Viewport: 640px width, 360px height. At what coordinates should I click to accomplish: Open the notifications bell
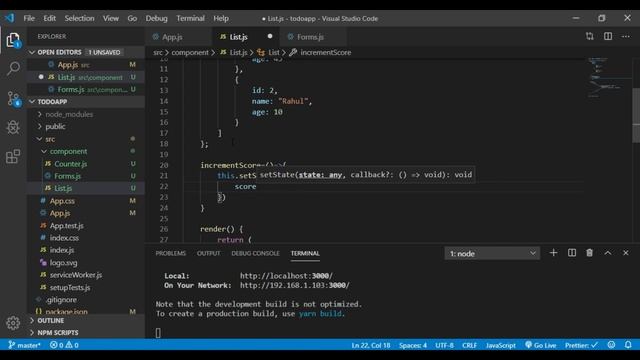(x=628, y=345)
